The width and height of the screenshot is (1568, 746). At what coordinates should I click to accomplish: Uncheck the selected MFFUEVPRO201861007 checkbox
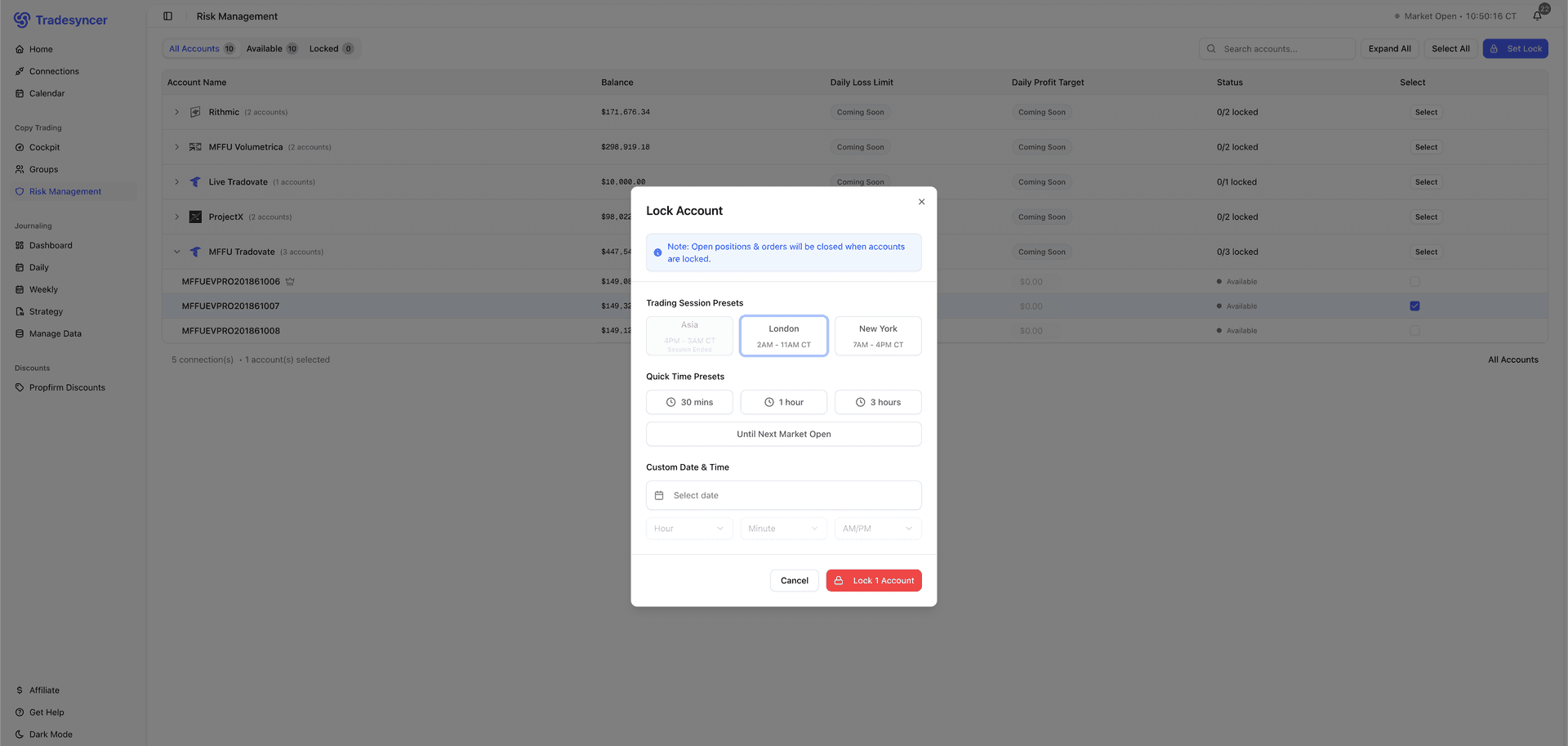[1414, 306]
